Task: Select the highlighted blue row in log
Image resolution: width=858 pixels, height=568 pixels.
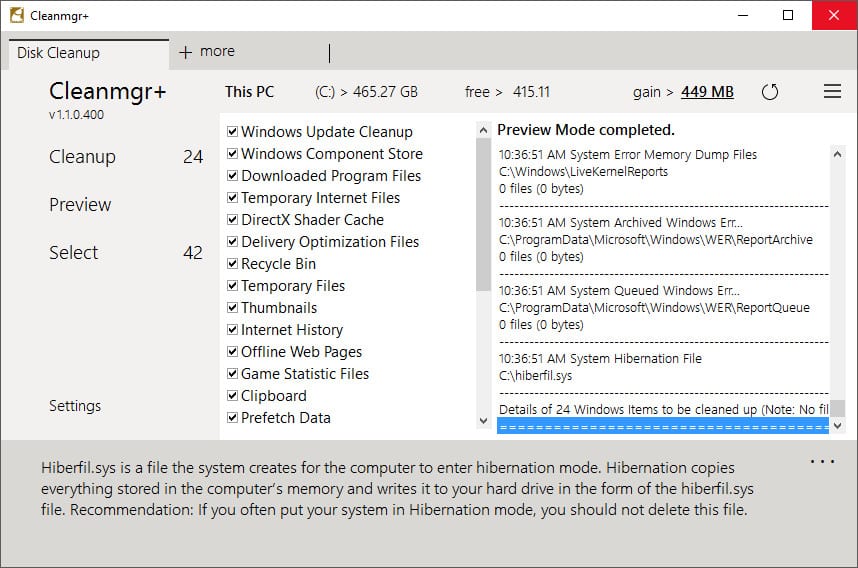Action: point(662,426)
